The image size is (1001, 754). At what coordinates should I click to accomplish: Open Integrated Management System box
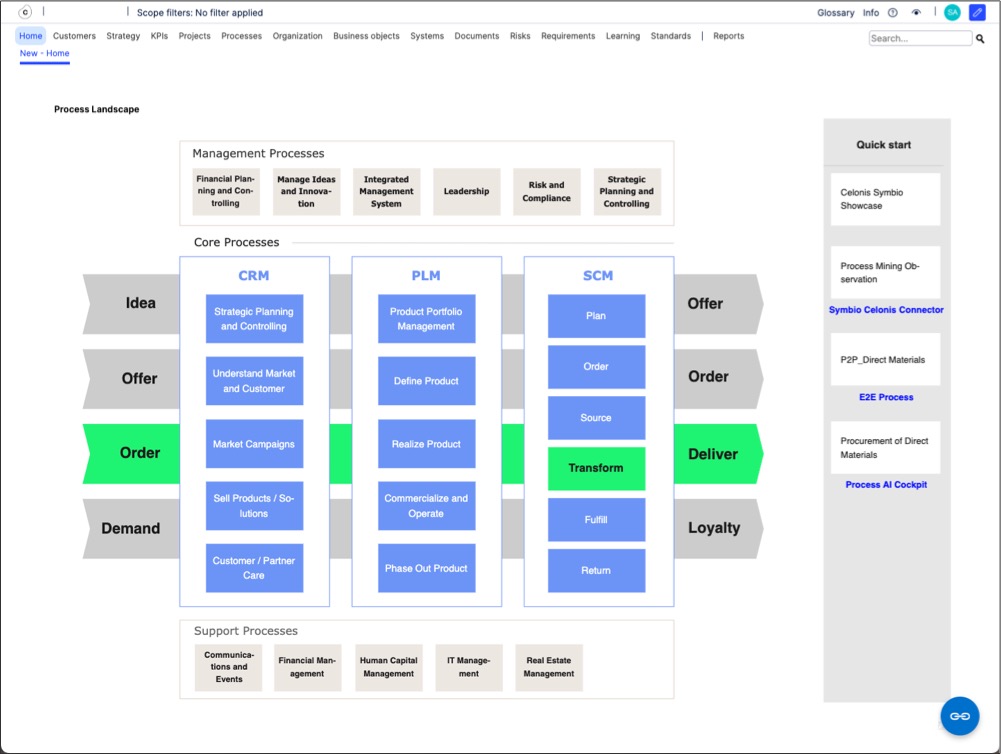click(x=386, y=192)
